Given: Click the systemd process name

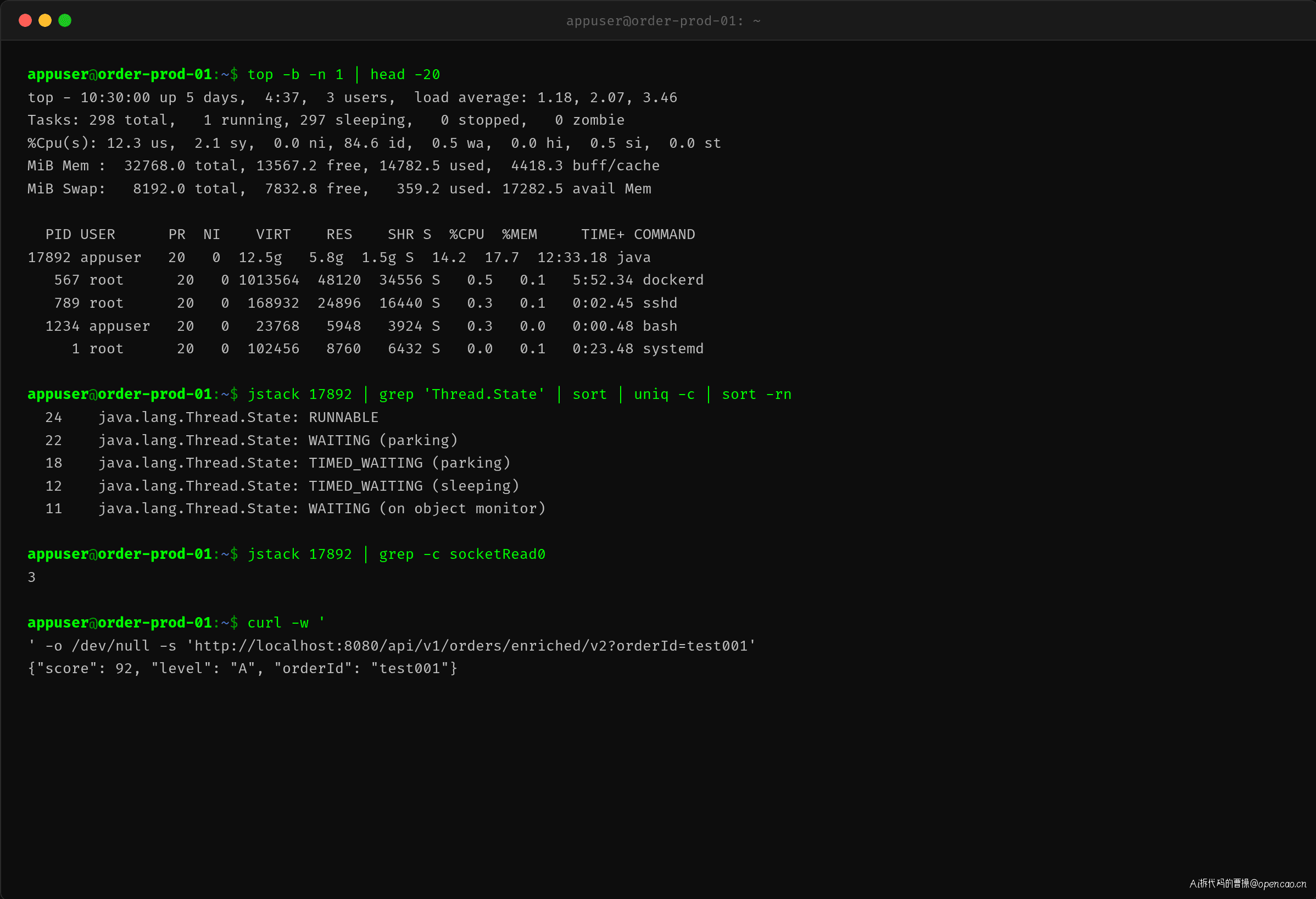Looking at the screenshot, I should tap(673, 348).
